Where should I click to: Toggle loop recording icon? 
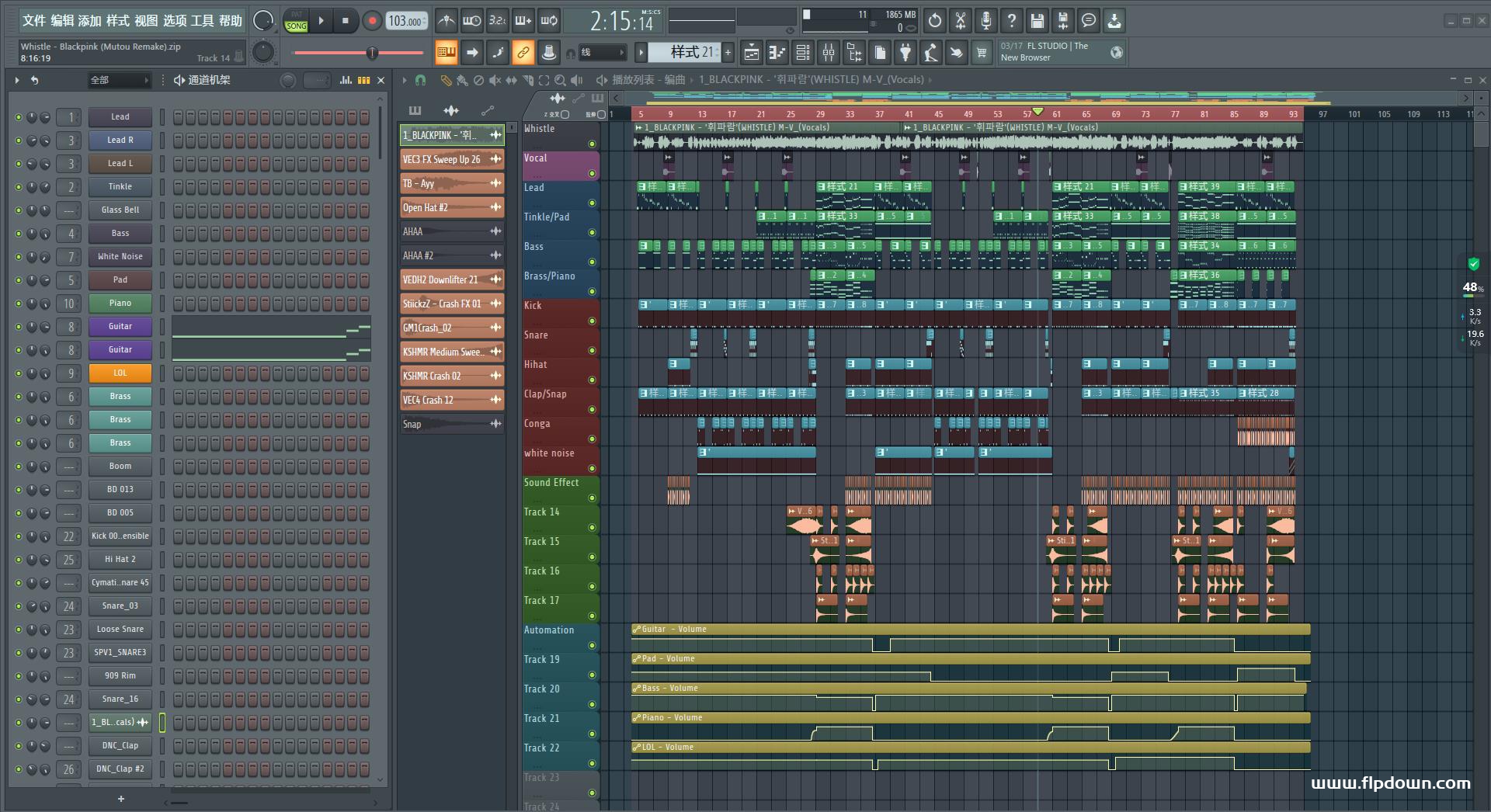click(x=549, y=21)
